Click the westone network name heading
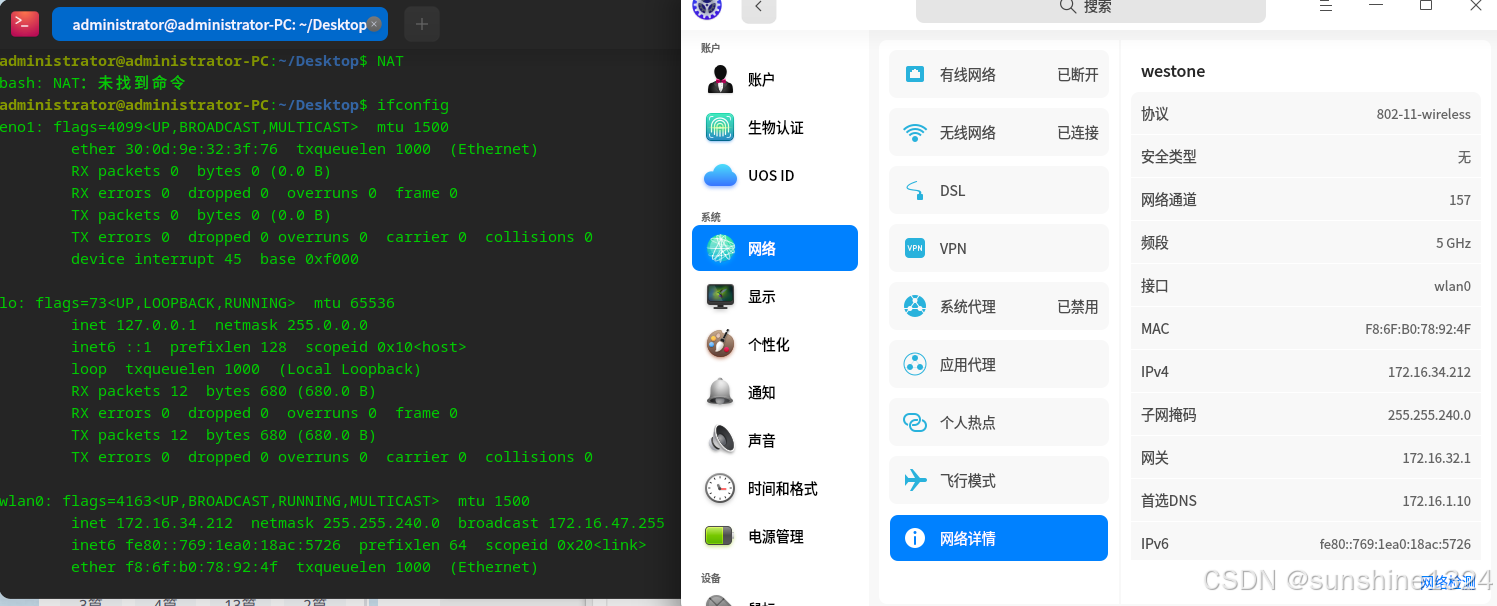 click(x=1173, y=71)
